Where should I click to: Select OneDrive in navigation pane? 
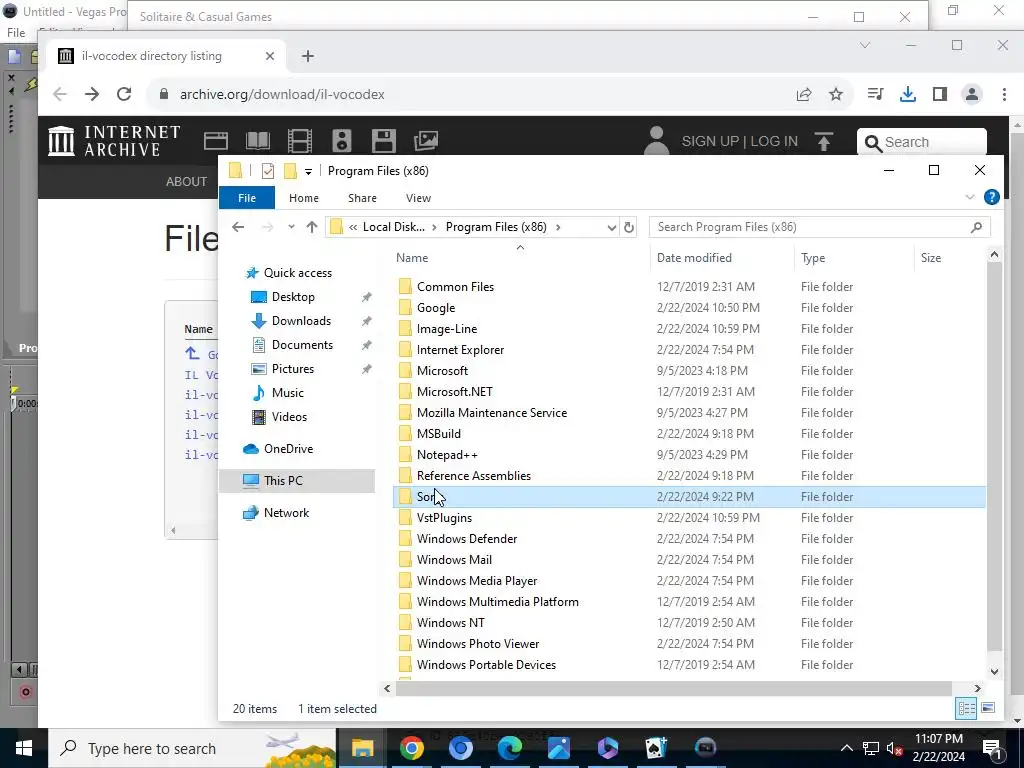coord(288,449)
